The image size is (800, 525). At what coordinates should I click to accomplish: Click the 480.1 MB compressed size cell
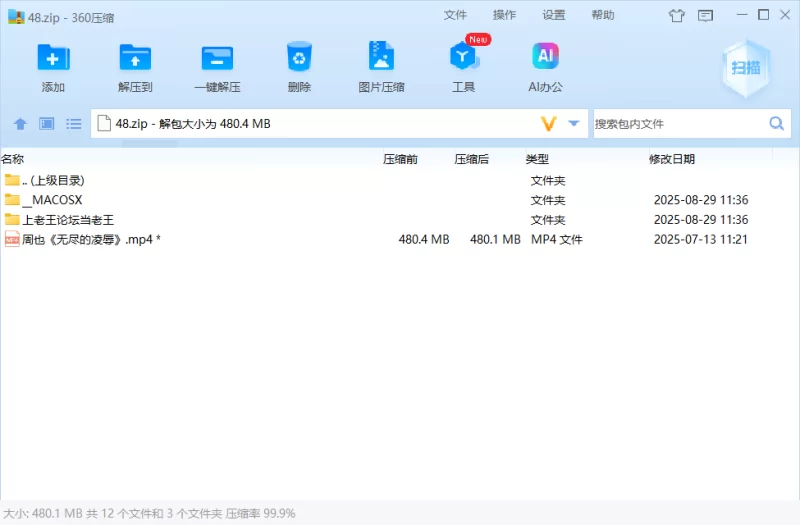point(495,239)
